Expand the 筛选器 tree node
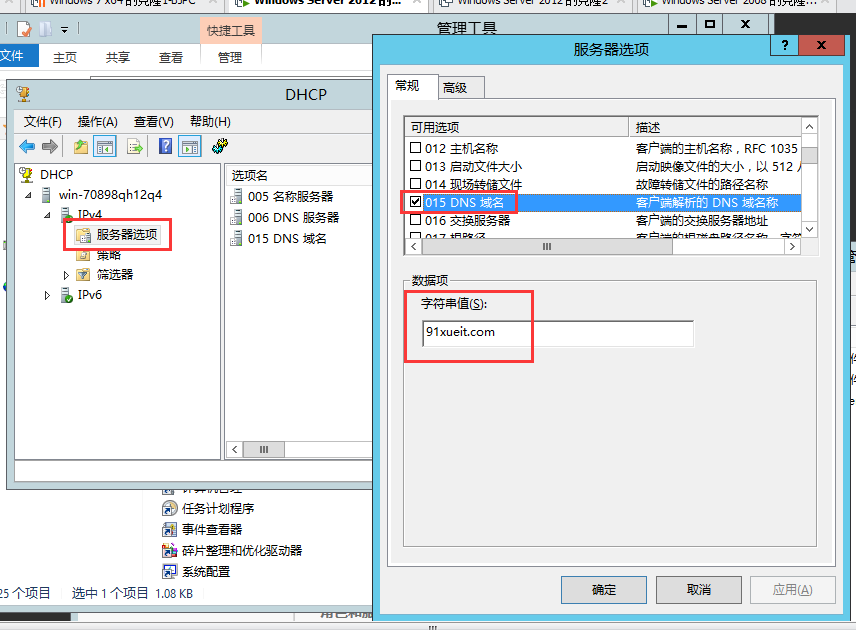Viewport: 856px width, 630px height. (x=67, y=275)
